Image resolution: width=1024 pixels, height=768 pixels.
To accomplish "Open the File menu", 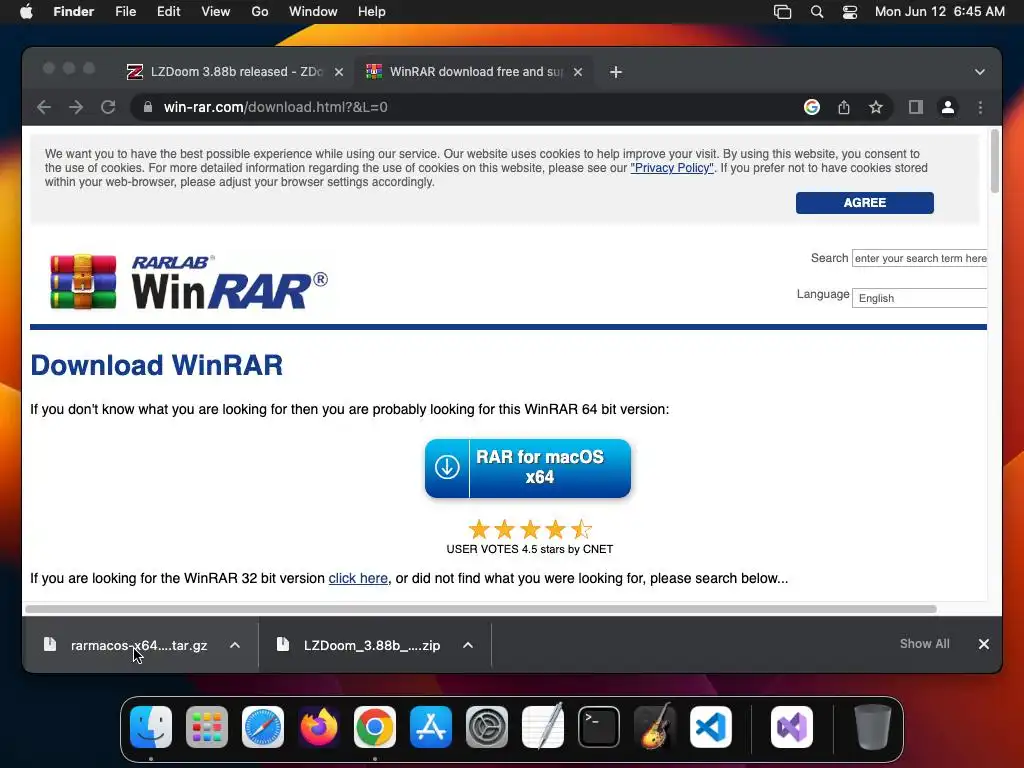I will pyautogui.click(x=125, y=12).
